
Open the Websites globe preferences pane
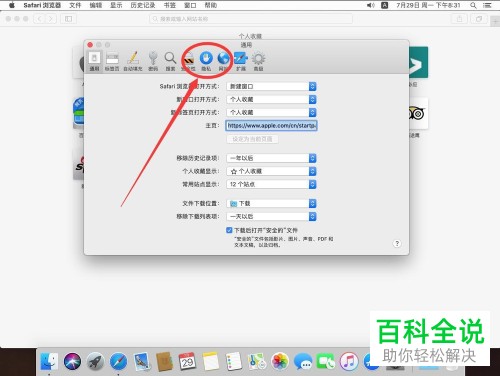[223, 62]
